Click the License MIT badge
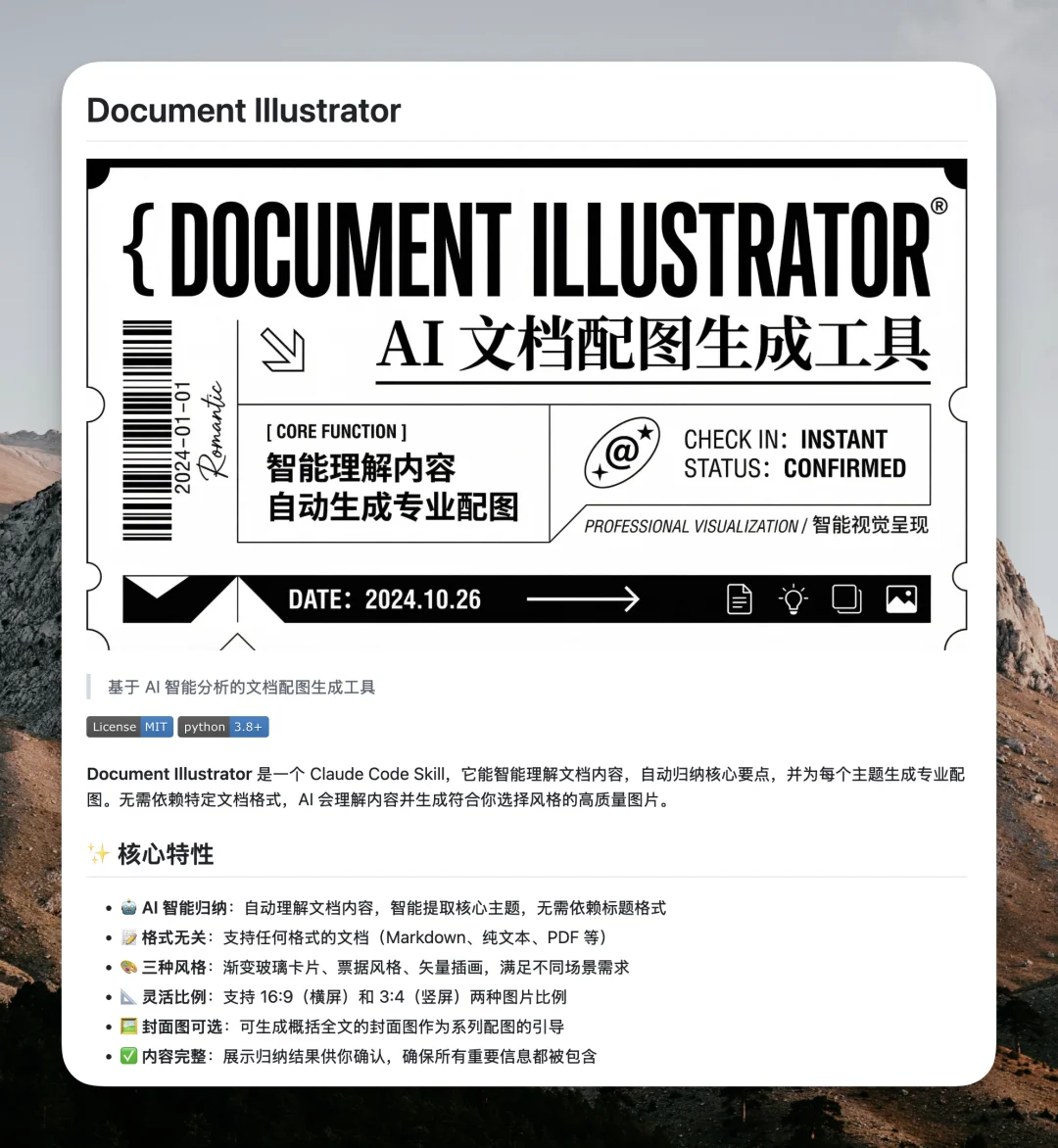This screenshot has height=1148, width=1058. point(128,727)
